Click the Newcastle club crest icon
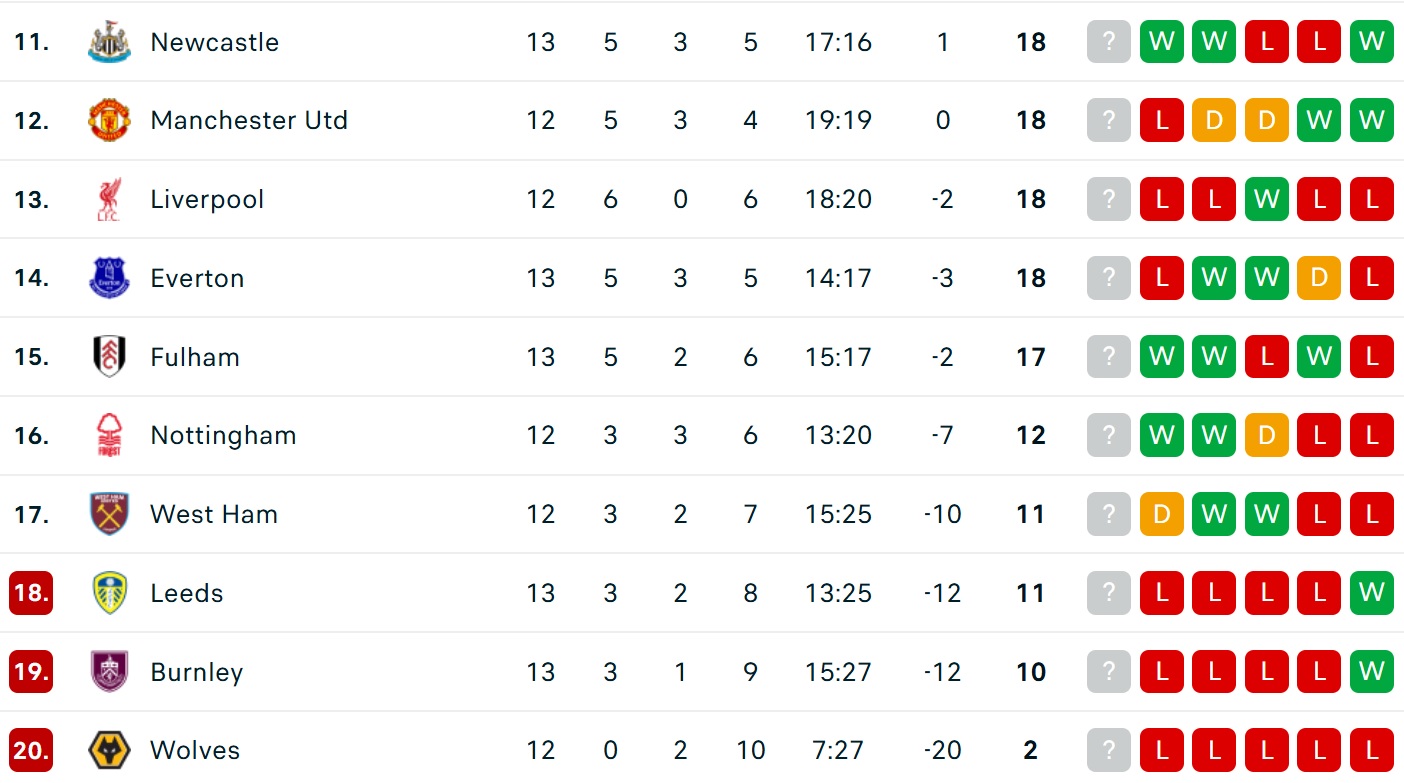This screenshot has height=783, width=1404. click(109, 42)
